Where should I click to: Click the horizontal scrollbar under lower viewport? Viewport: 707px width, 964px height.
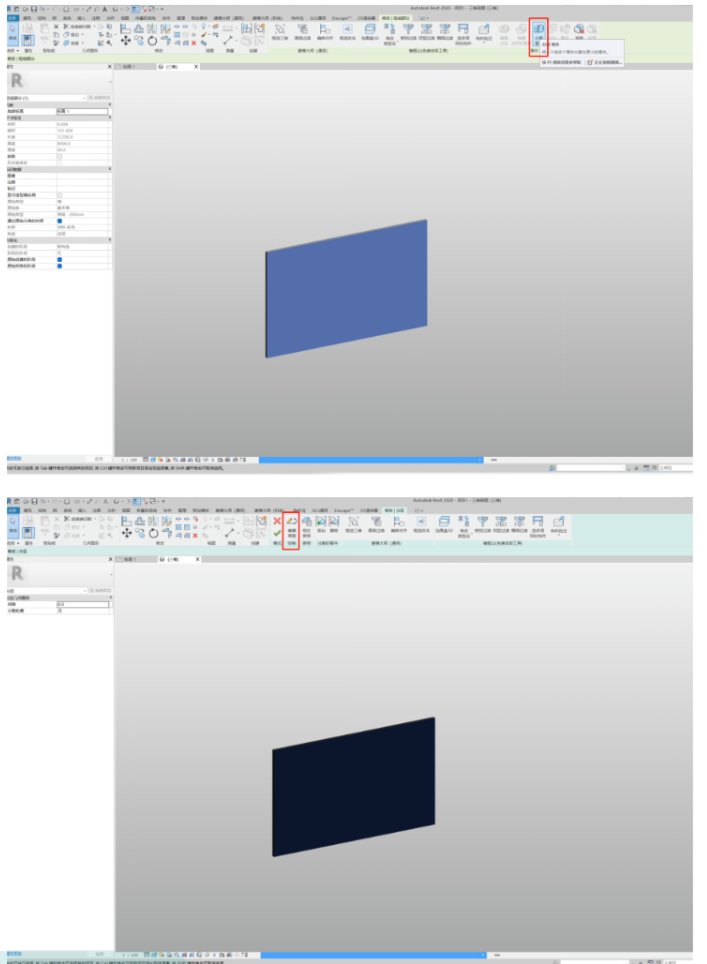[x=373, y=955]
